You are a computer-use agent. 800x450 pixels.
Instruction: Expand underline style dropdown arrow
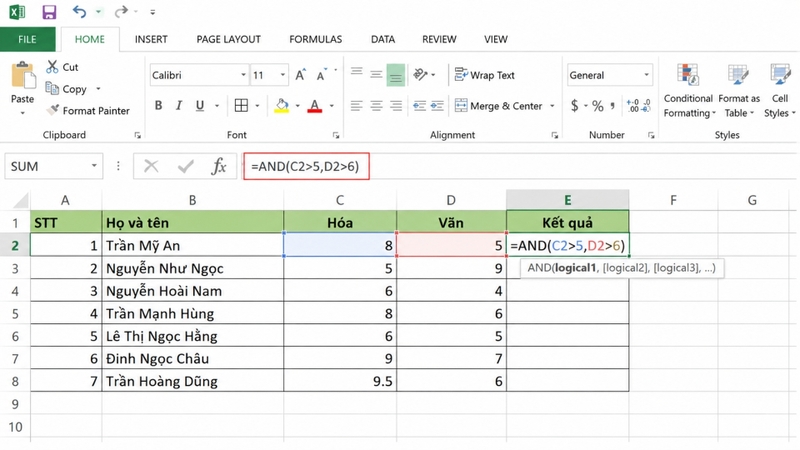pyautogui.click(x=217, y=106)
